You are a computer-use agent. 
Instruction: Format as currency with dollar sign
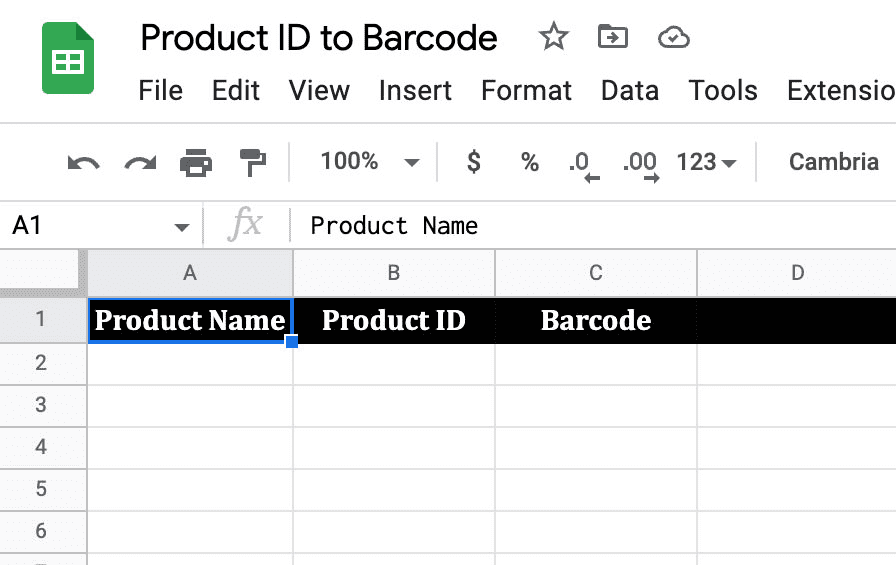tap(474, 162)
